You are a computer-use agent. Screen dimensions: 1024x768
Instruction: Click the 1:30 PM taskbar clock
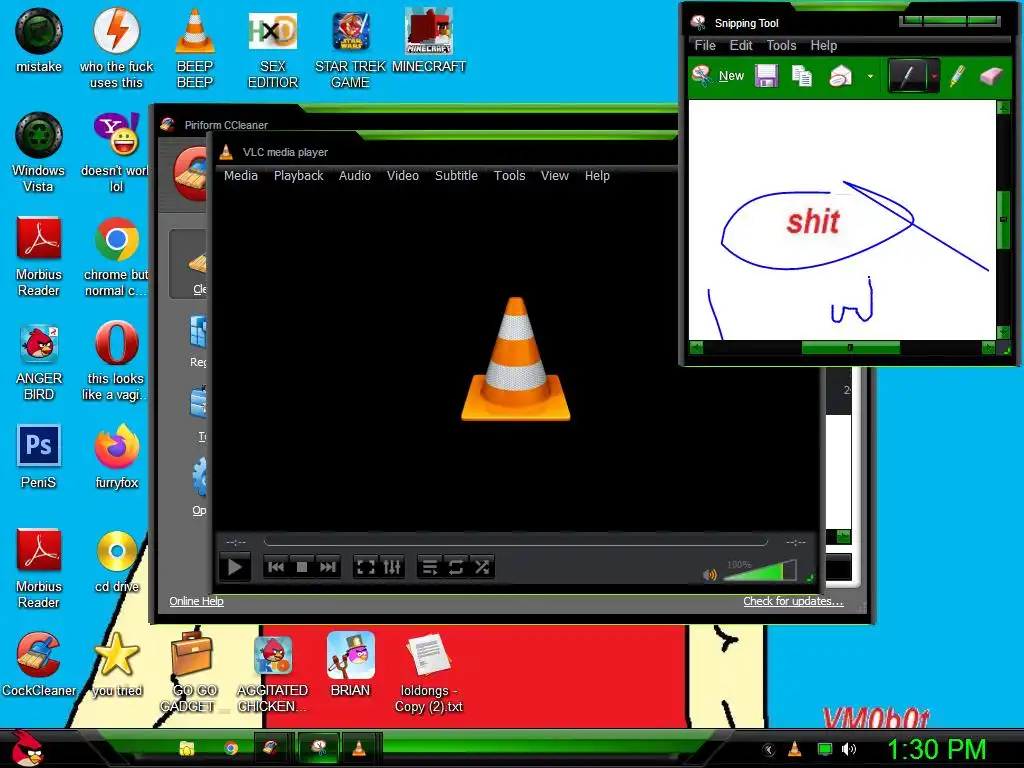tap(936, 749)
